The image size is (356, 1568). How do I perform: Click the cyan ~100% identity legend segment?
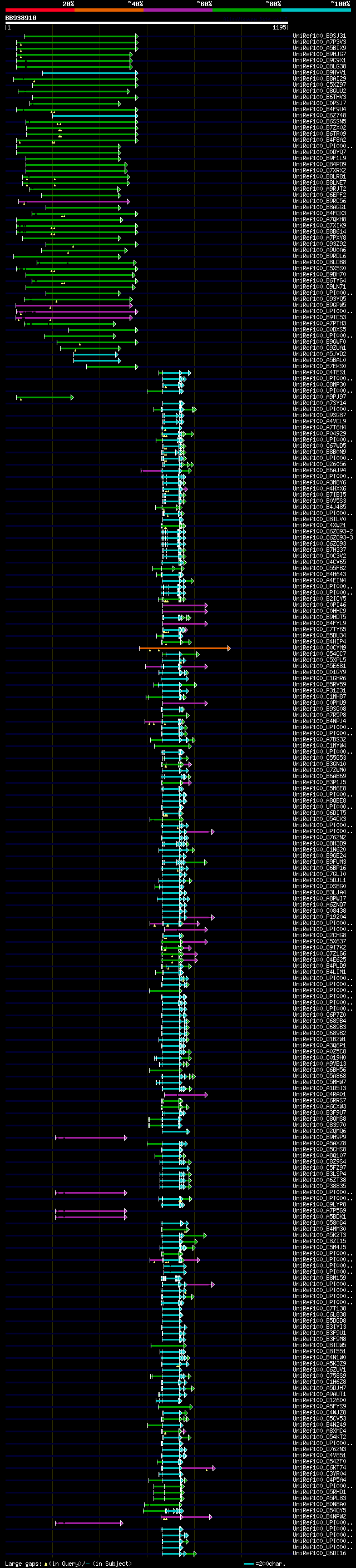point(317,10)
